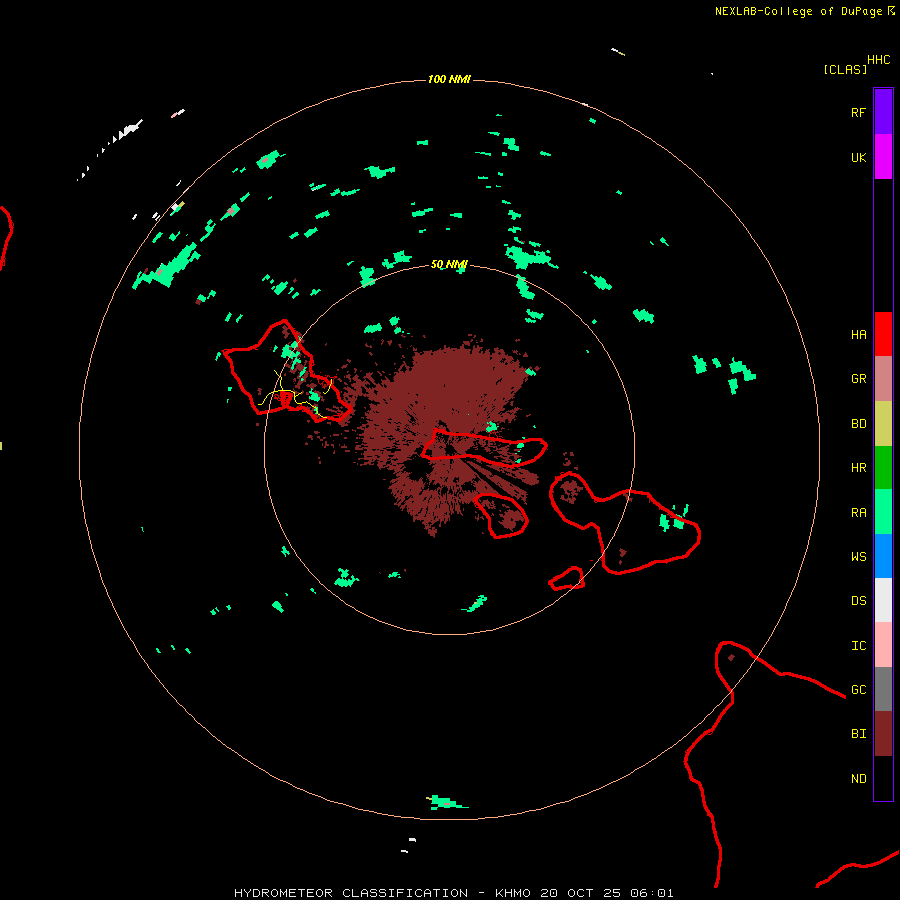Click the HA legend label
Viewport: 900px width, 900px height.
coord(858,335)
